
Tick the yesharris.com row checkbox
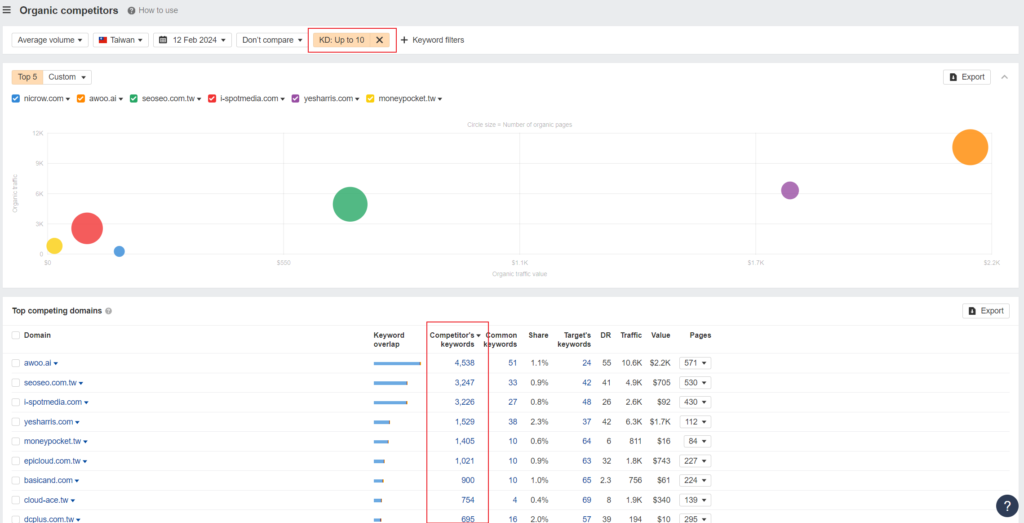[x=16, y=422]
